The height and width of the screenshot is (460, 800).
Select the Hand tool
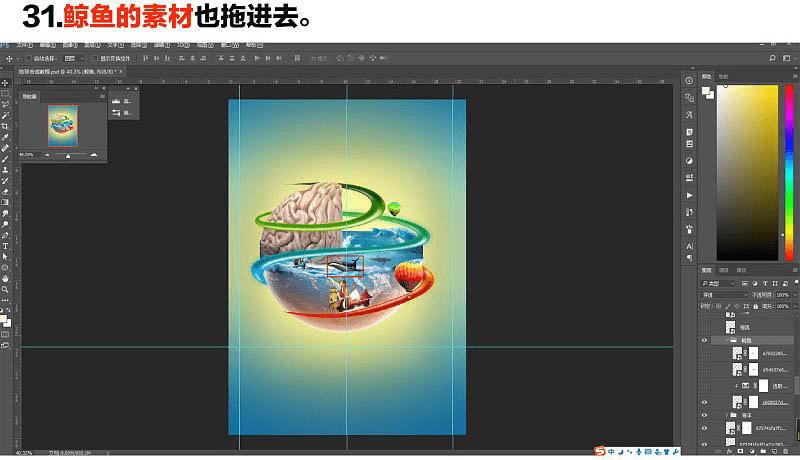[x=5, y=278]
